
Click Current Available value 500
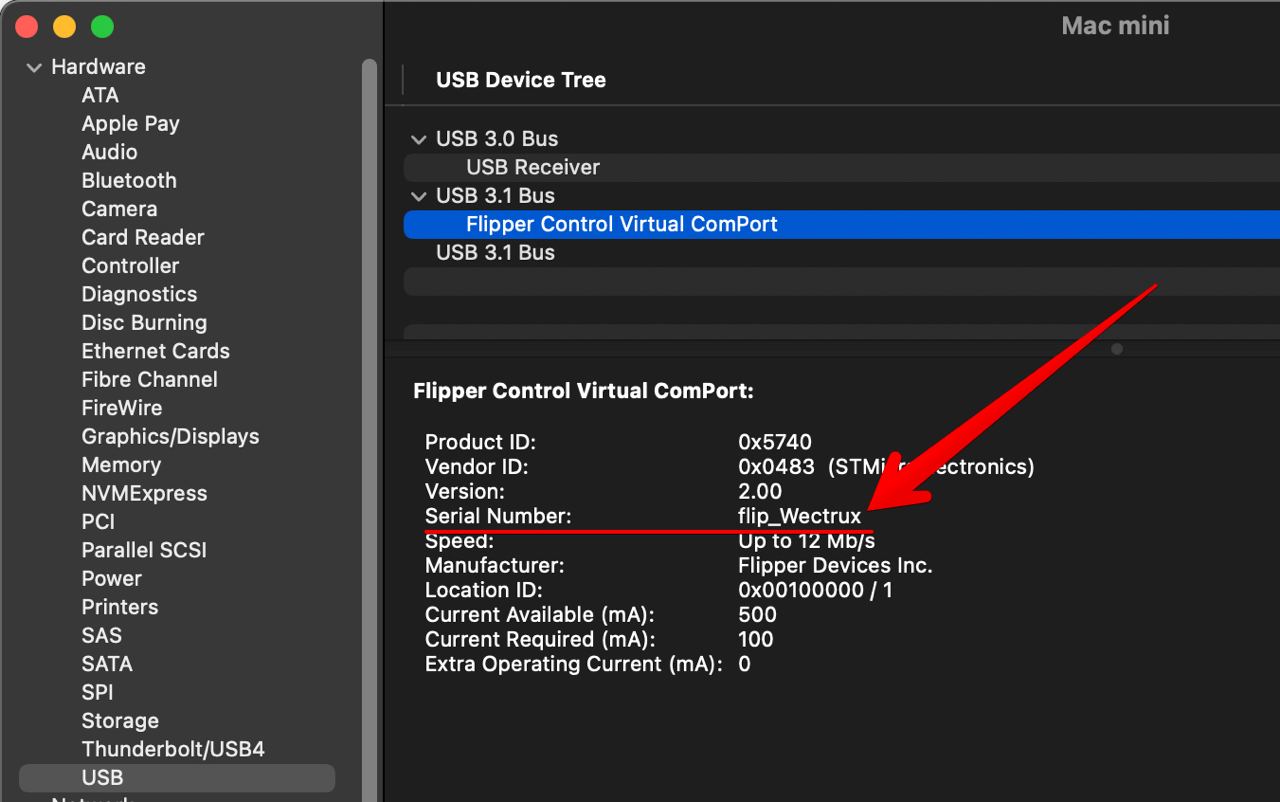click(757, 615)
